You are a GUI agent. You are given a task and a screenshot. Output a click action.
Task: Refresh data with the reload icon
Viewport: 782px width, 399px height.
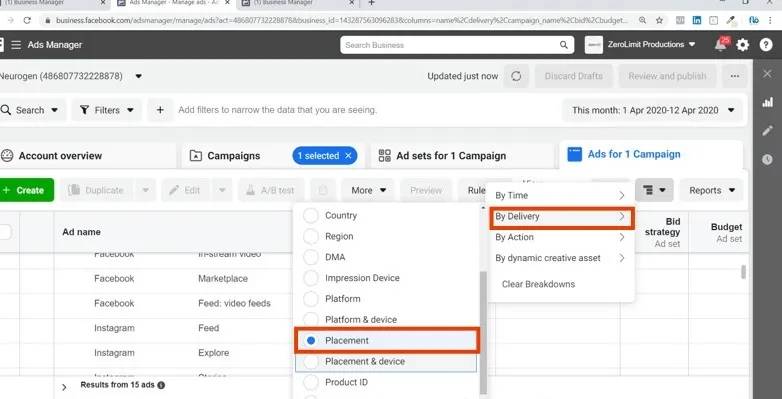pyautogui.click(x=516, y=76)
